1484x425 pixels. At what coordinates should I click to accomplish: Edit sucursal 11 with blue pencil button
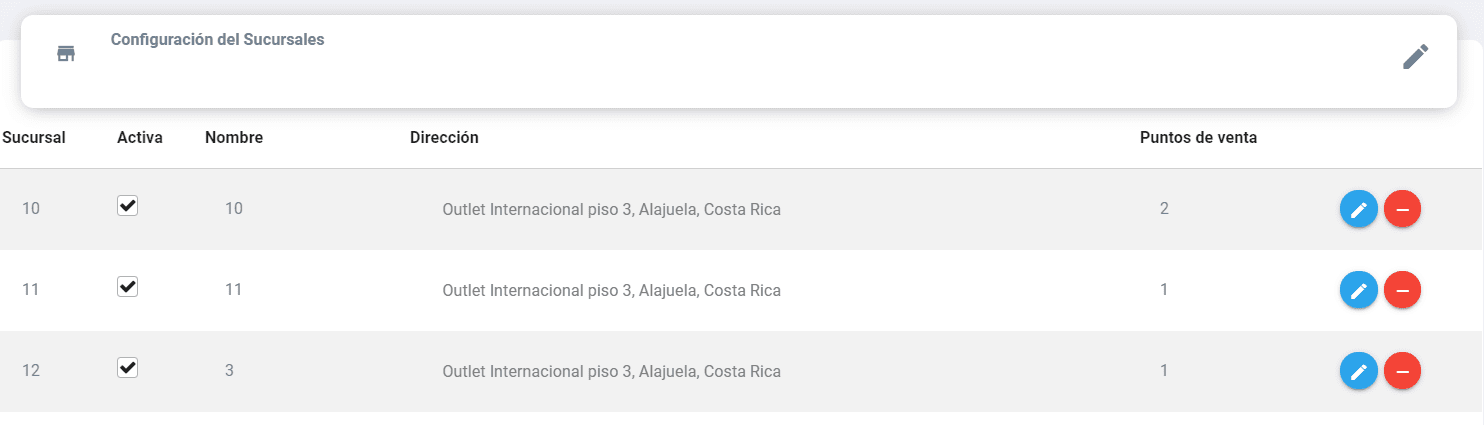[1358, 290]
